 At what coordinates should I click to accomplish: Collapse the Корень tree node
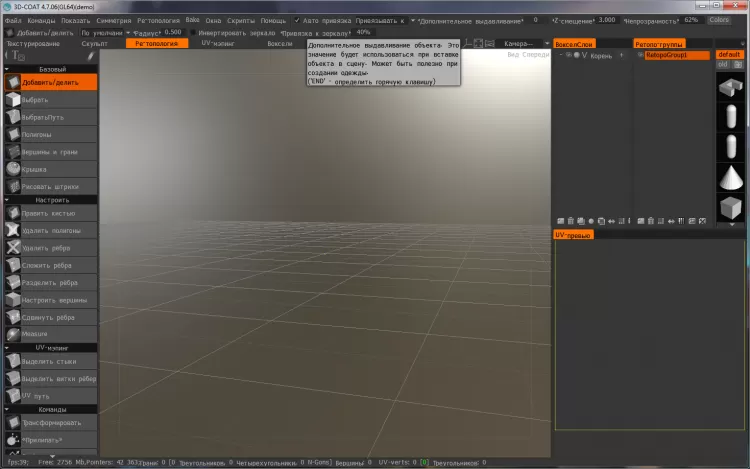click(x=561, y=55)
